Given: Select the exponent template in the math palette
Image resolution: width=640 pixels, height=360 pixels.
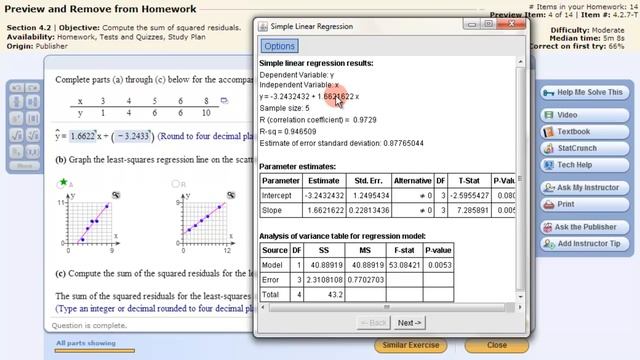Looking at the screenshot, I should [16, 118].
